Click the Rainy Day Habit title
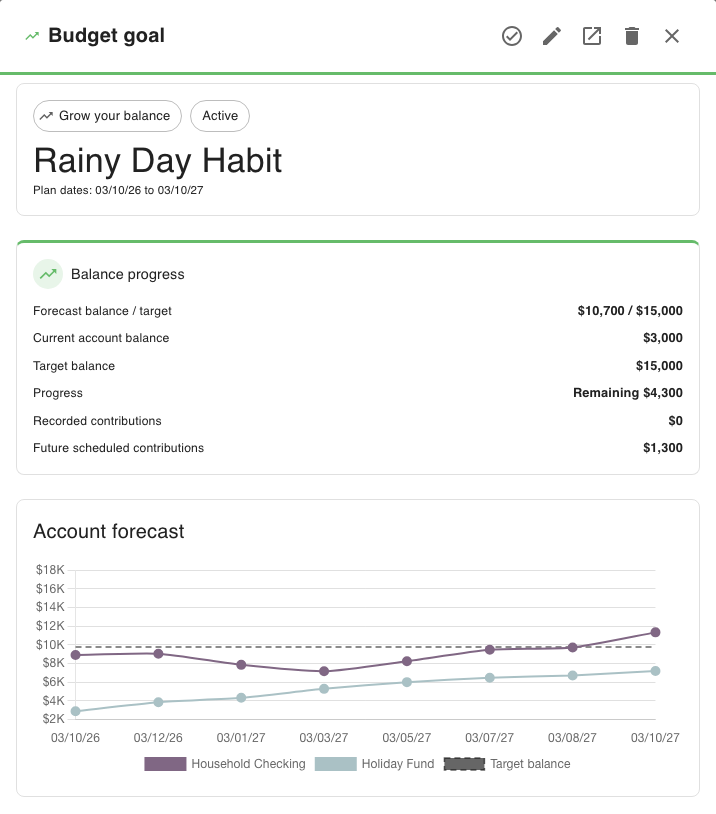Viewport: 716px width, 814px height. (157, 160)
